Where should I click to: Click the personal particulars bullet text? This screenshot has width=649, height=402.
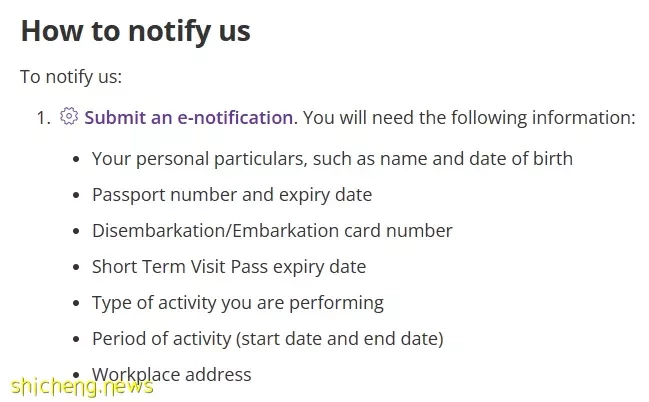[x=332, y=159]
